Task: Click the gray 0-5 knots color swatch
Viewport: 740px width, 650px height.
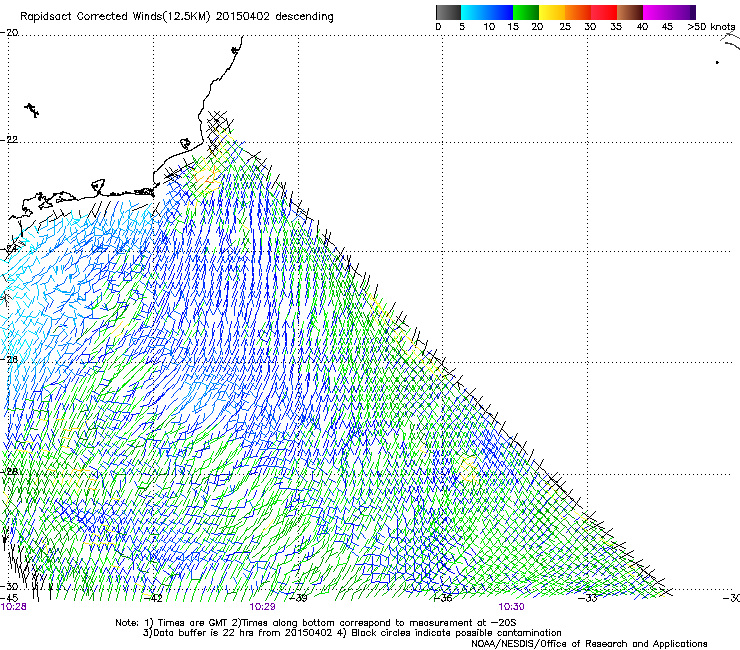Action: point(448,12)
